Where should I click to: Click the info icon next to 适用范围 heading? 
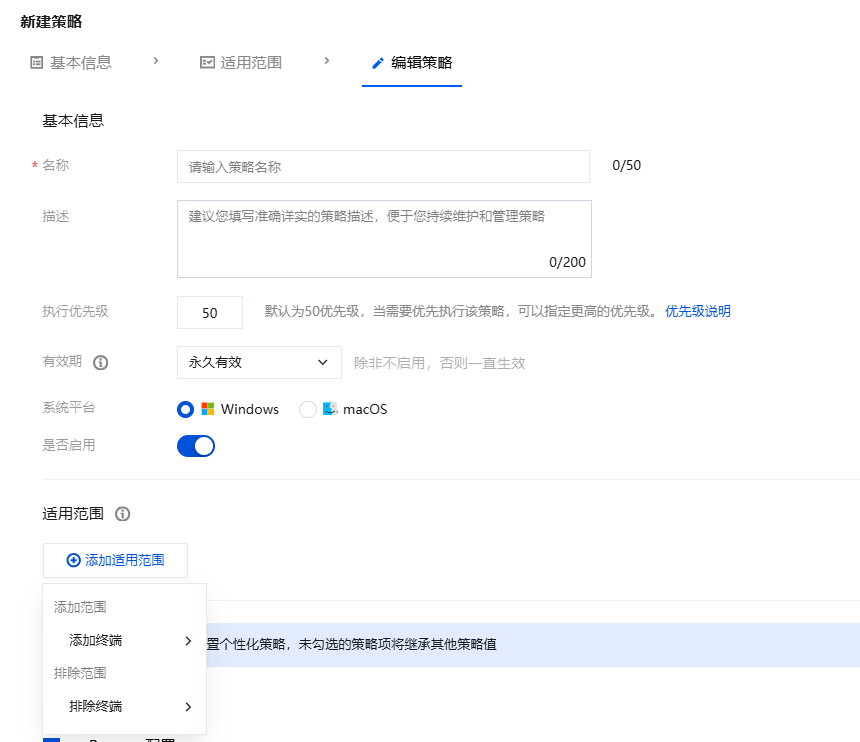(x=123, y=514)
